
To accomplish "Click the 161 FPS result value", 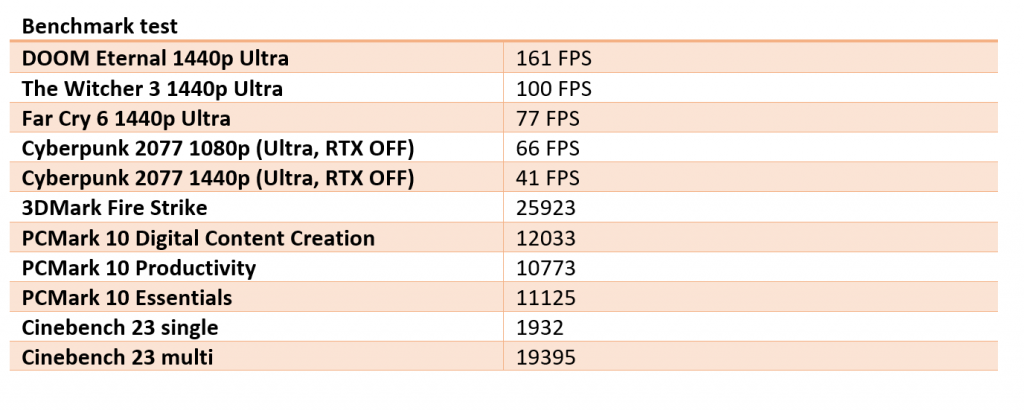I will point(554,58).
